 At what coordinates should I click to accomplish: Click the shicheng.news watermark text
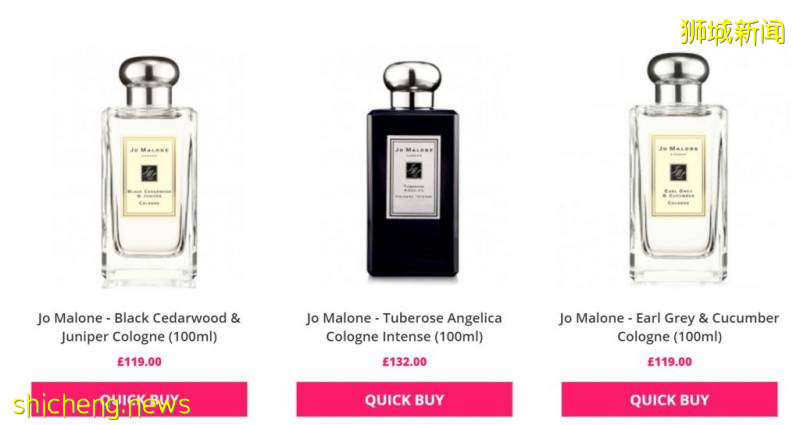102,405
